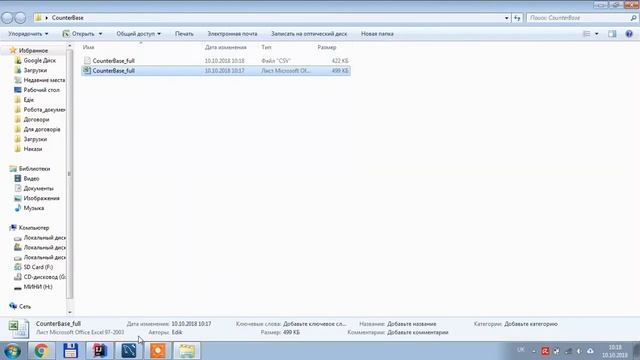This screenshot has height=360, width=640.
Task: Open the network tray icon
Action: tap(569, 351)
